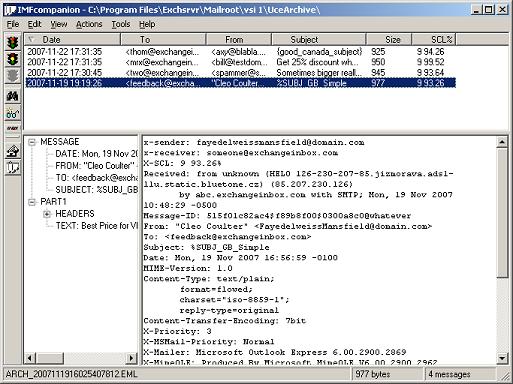Expand the HEADERS tree node

(47, 214)
